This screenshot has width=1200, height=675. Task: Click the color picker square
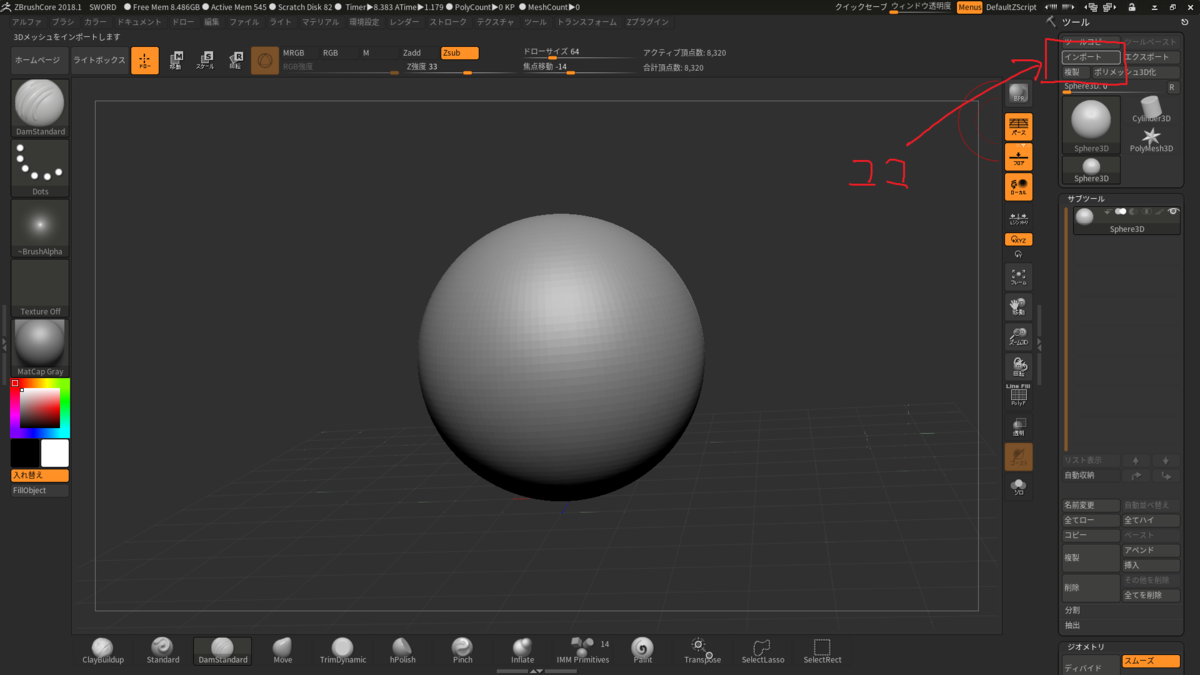(x=40, y=407)
